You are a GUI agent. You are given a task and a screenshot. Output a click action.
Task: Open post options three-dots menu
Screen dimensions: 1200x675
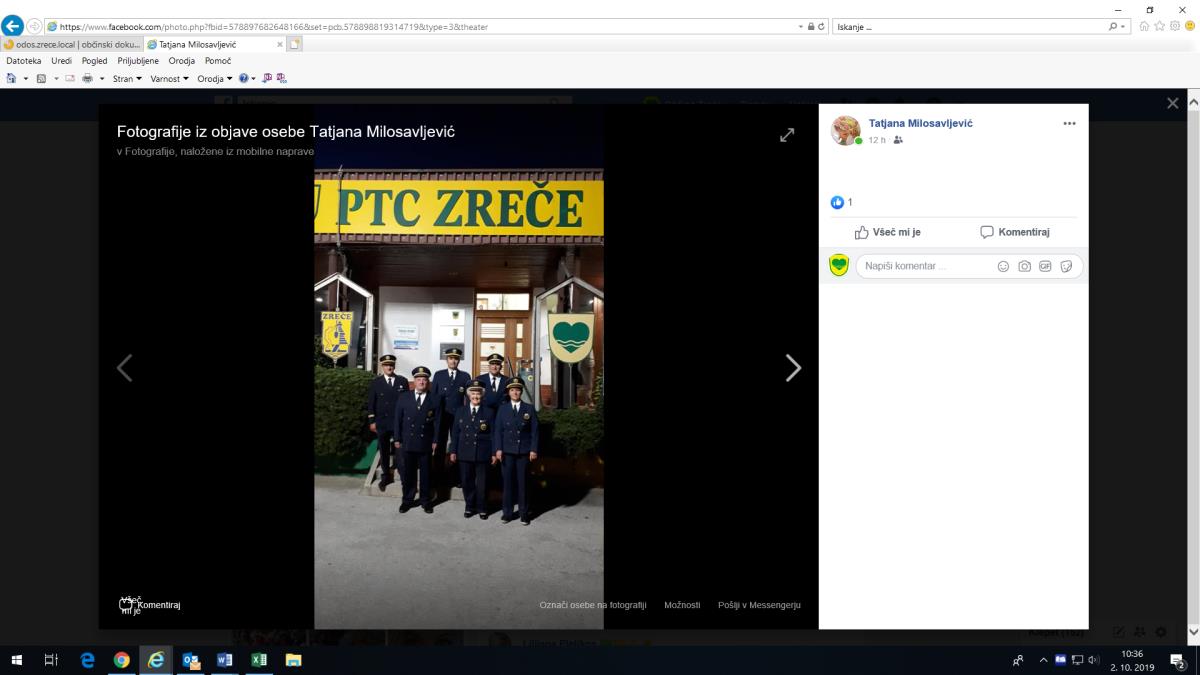click(x=1069, y=123)
